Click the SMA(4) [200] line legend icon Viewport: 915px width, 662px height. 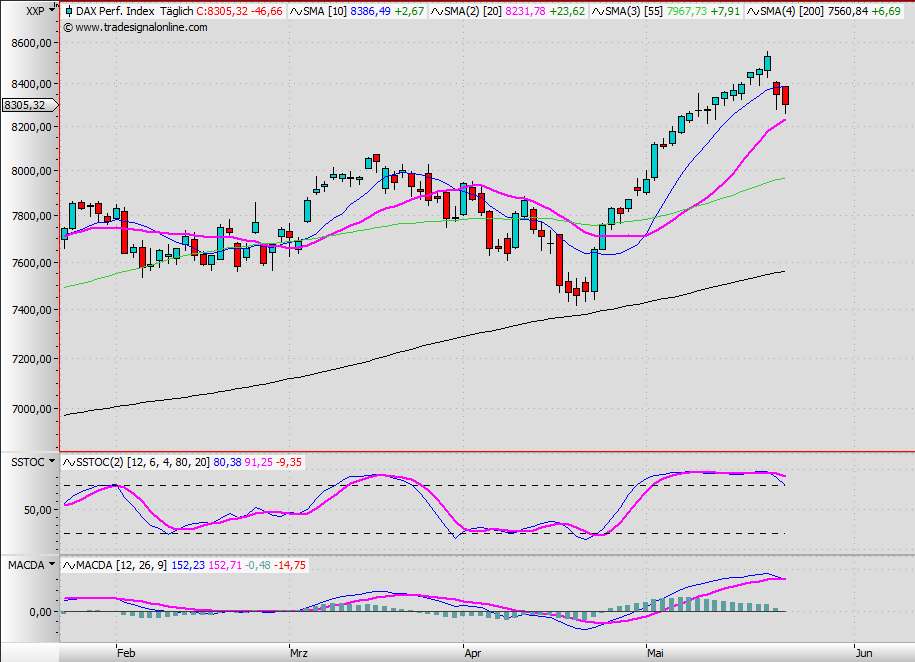[x=753, y=11]
